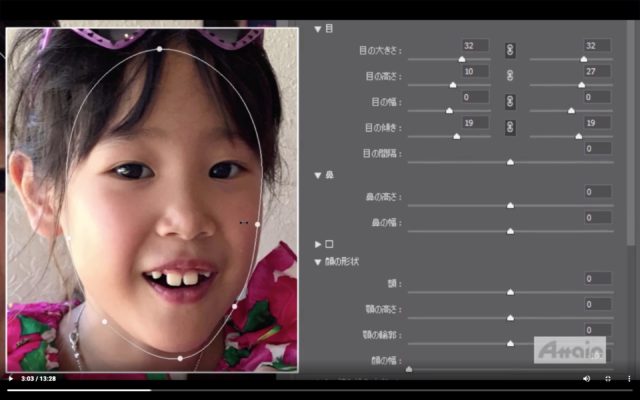Screen dimensions: 640x400
Task: Enter fullscreen mode in video player
Action: click(608, 378)
